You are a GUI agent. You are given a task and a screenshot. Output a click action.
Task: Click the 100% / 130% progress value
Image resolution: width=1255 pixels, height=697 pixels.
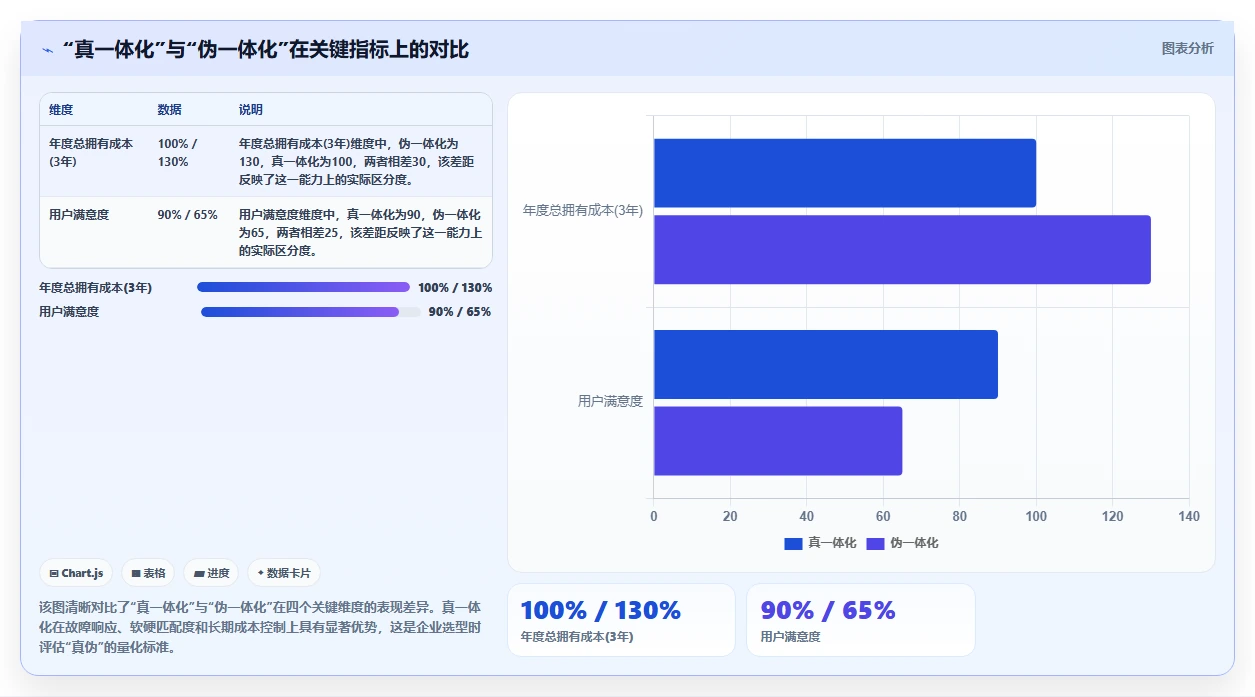click(x=455, y=288)
